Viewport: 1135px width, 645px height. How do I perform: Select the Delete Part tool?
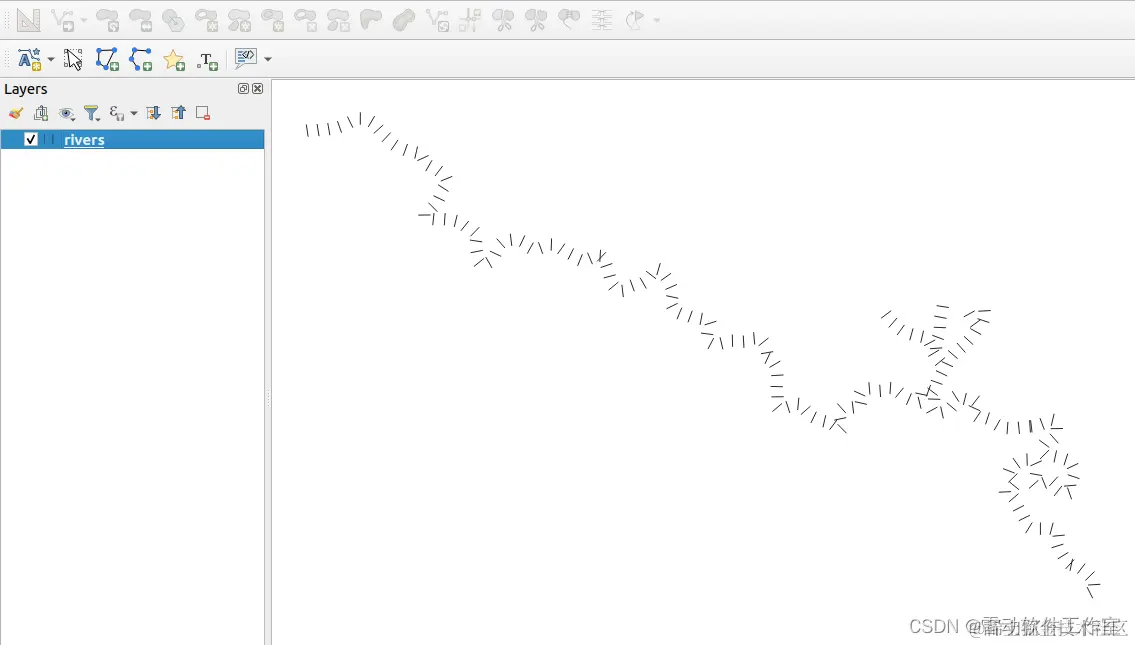click(338, 20)
